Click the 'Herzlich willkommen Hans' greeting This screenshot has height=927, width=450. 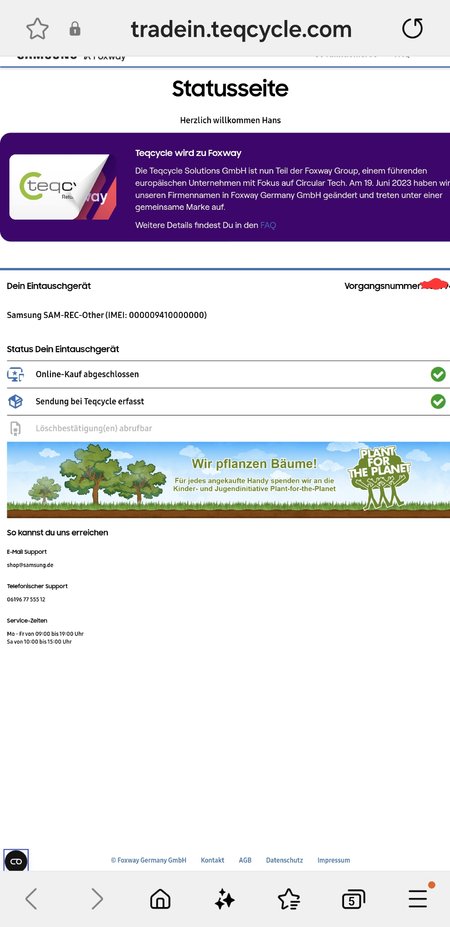231,120
